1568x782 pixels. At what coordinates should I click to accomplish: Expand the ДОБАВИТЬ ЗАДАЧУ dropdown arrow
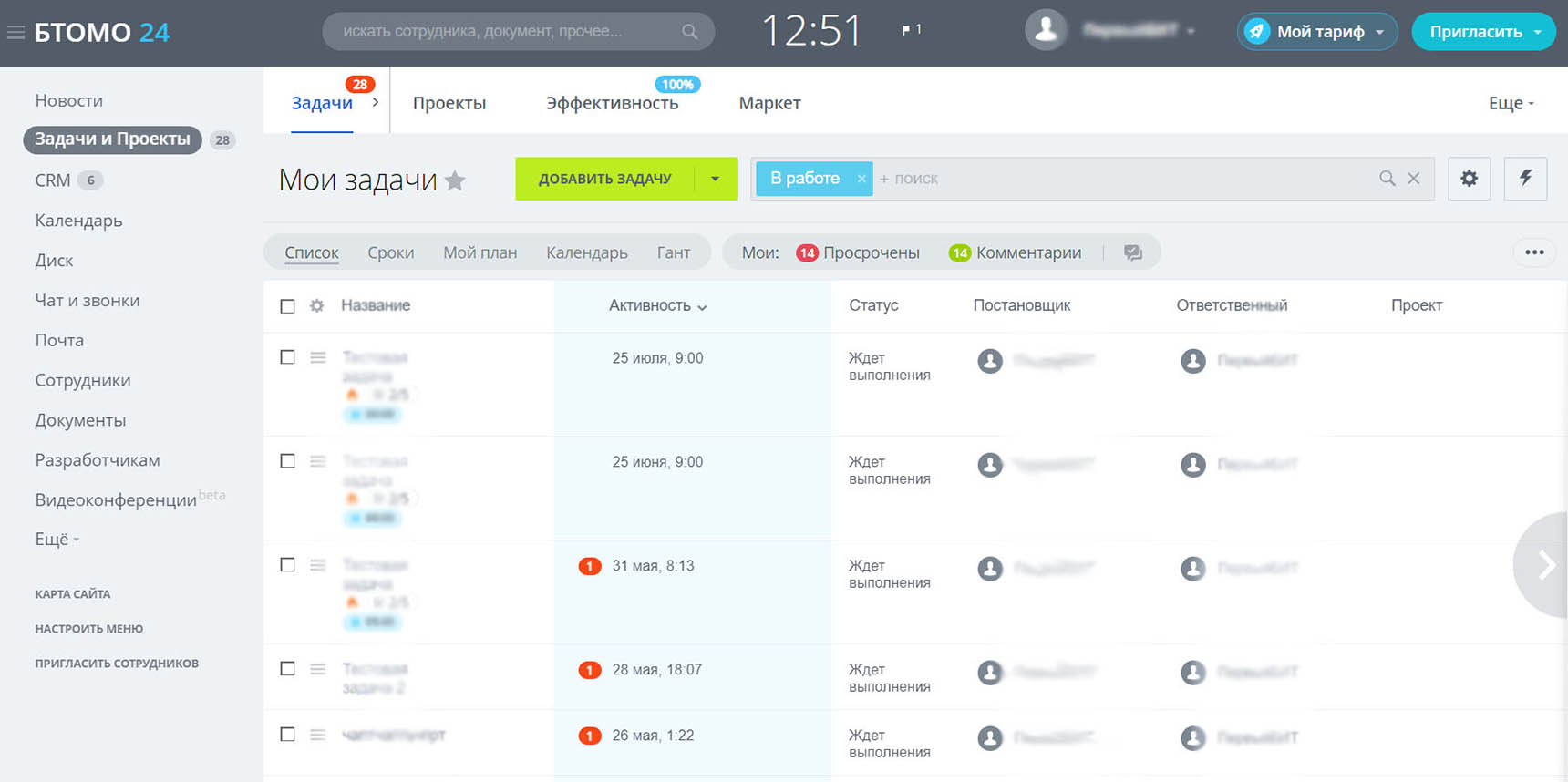[716, 179]
